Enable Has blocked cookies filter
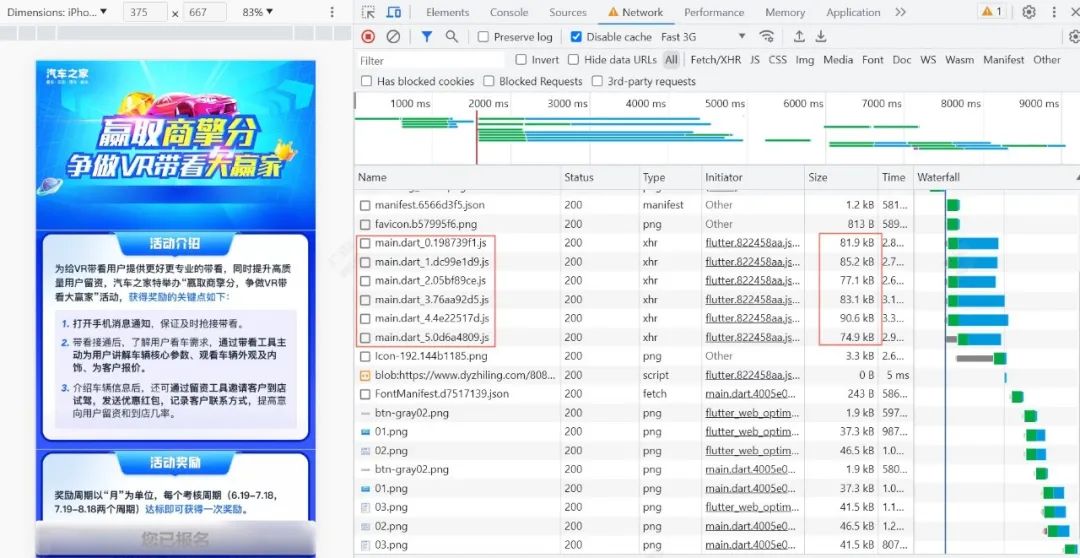Screen dimensions: 1080x558 coord(366,81)
